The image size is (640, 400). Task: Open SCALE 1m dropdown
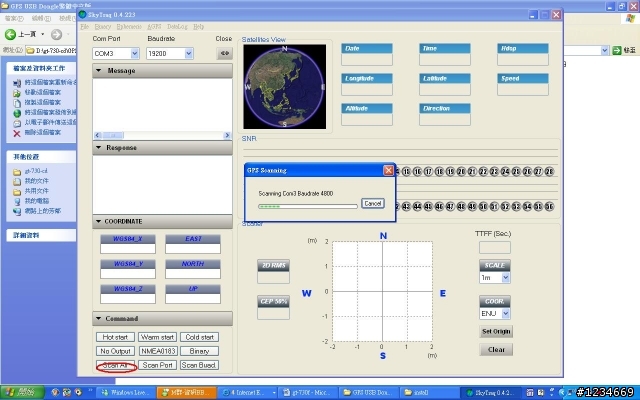505,278
